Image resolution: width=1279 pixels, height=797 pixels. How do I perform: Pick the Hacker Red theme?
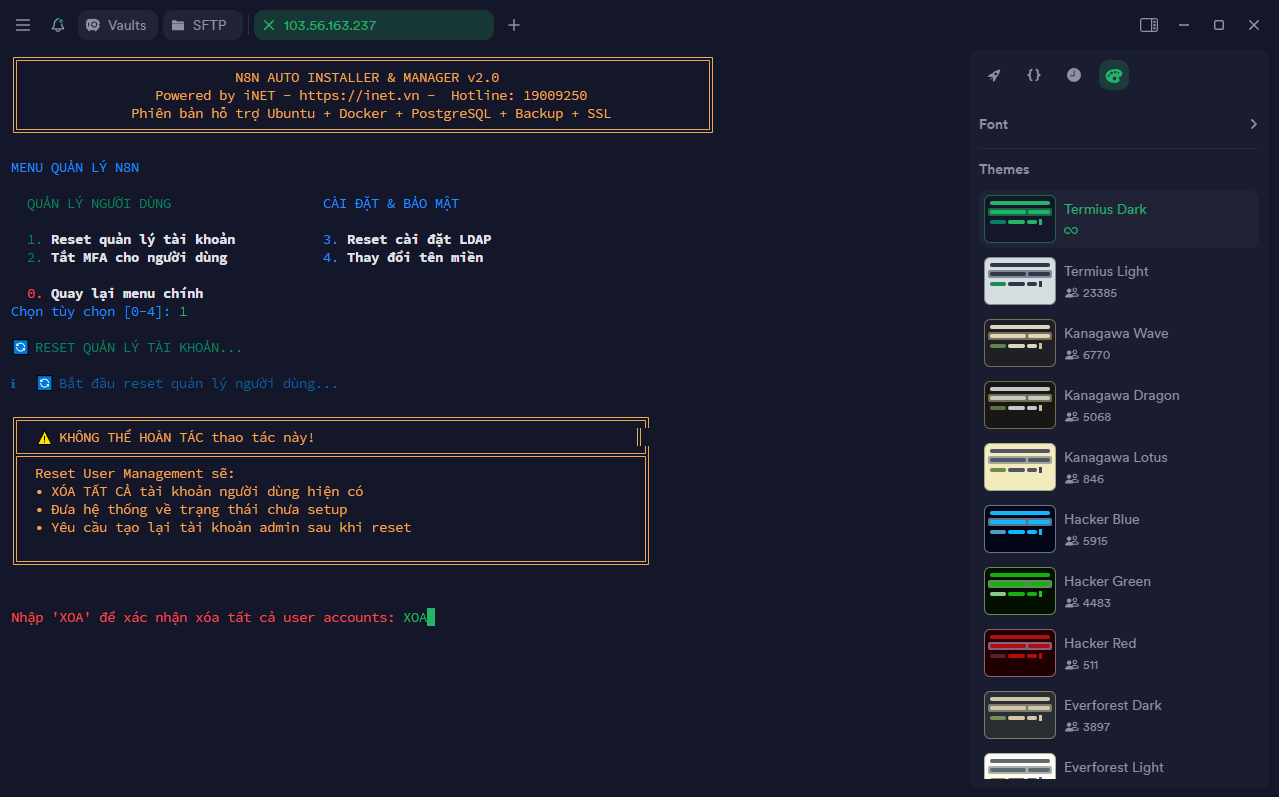point(1119,653)
